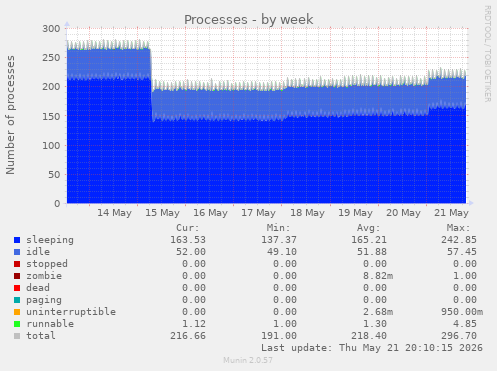Click sleeping average value 165.21

pyautogui.click(x=369, y=240)
